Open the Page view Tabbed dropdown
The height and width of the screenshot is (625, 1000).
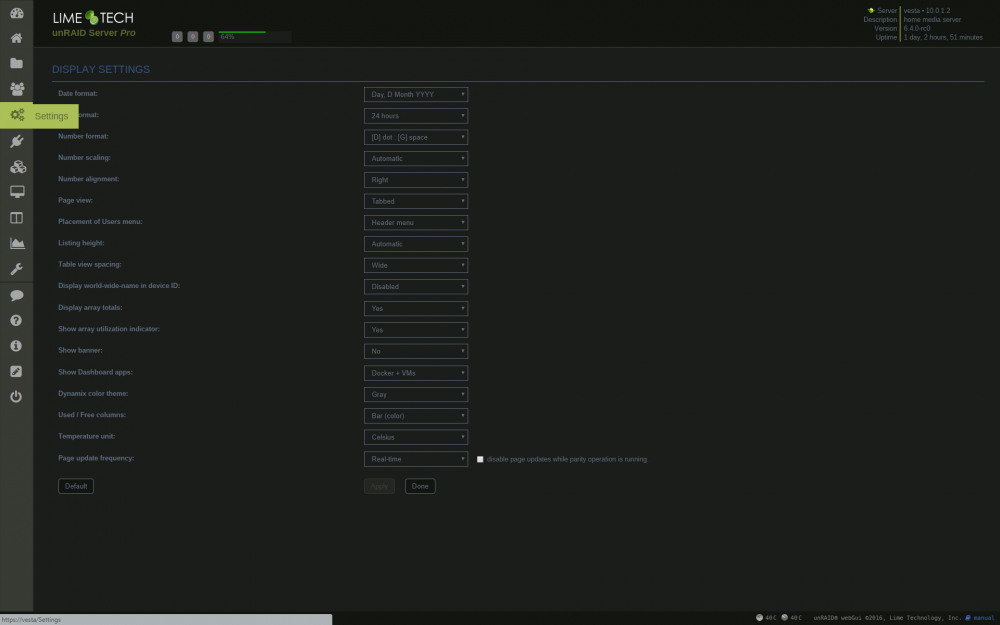click(416, 201)
